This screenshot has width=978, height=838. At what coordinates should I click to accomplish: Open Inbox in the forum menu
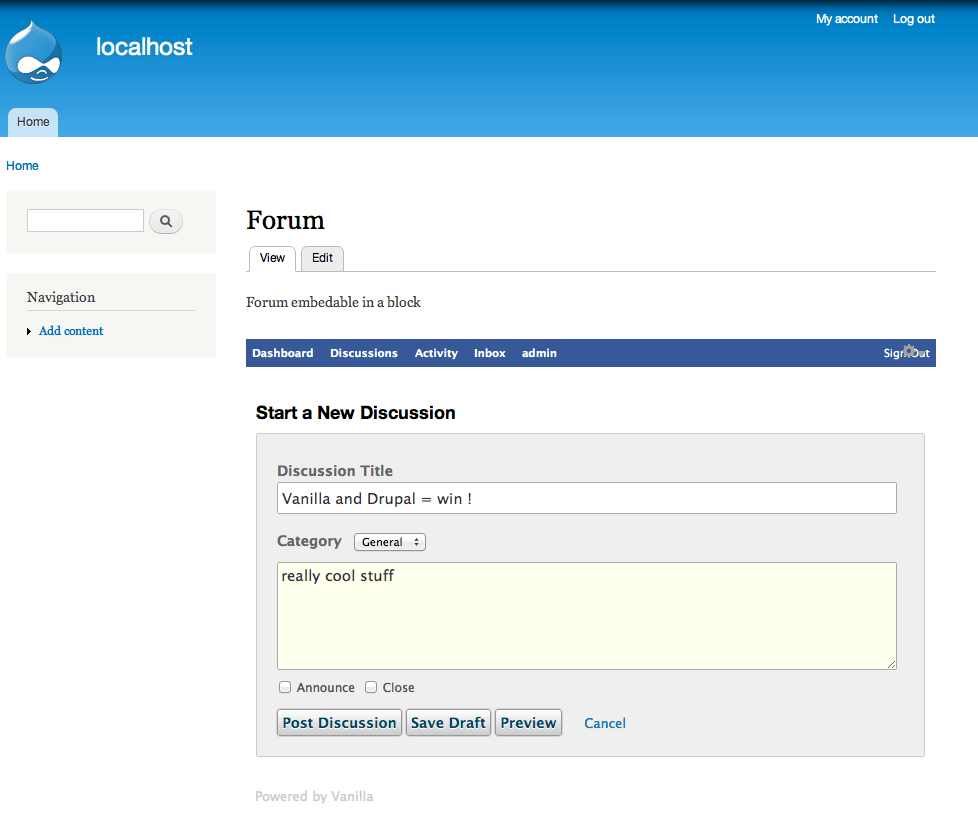[x=490, y=353]
